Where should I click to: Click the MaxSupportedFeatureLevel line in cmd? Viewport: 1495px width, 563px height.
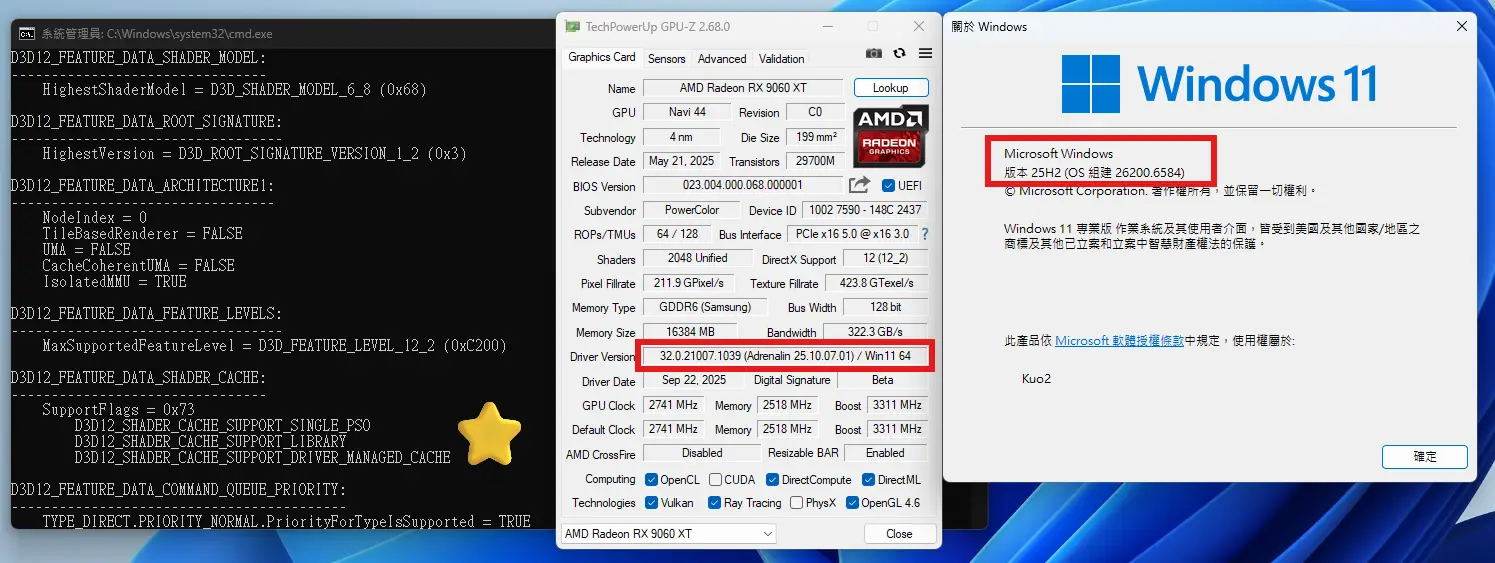coord(274,346)
